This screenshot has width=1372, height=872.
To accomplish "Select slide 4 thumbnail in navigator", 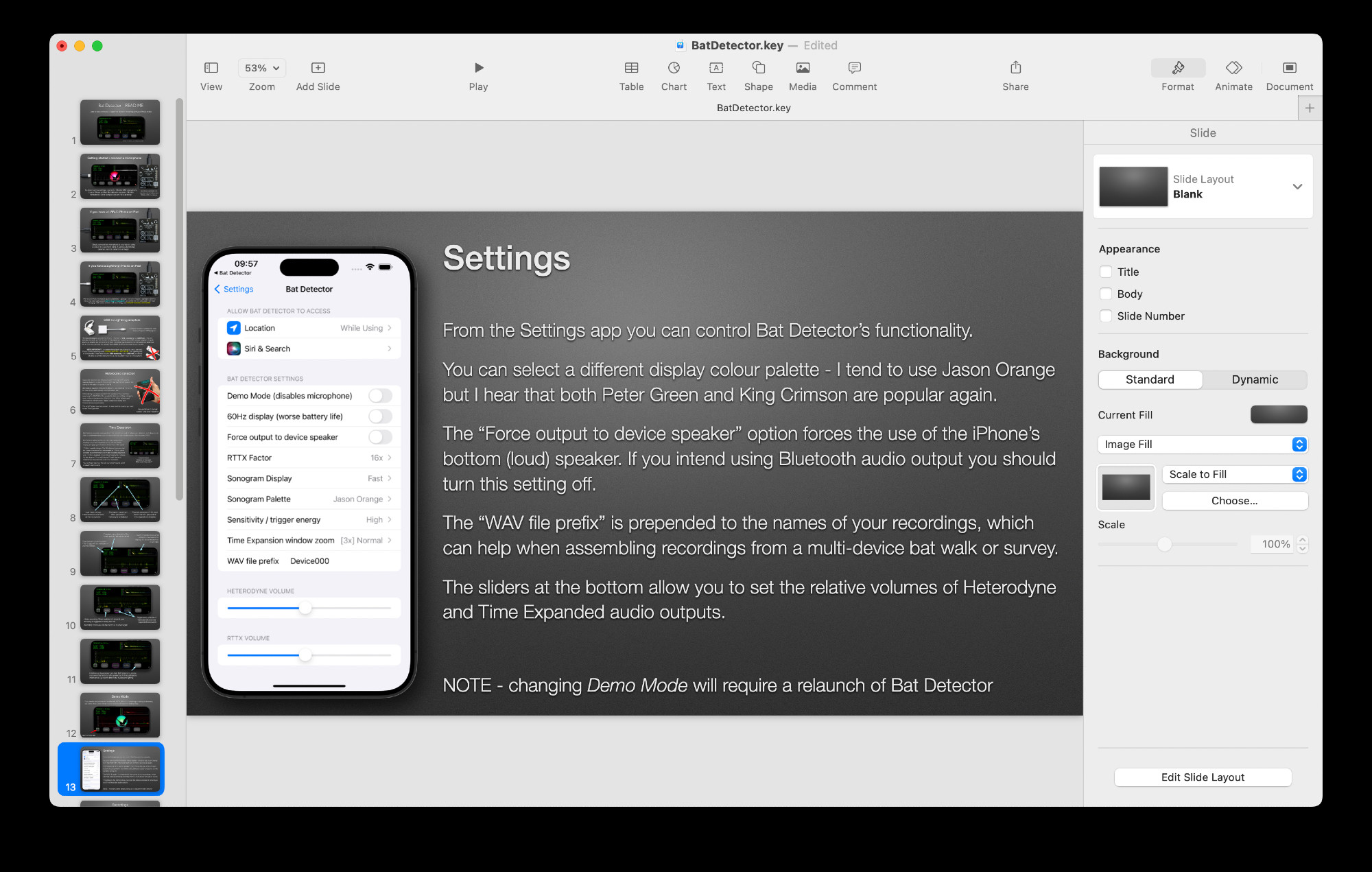I will pos(120,284).
